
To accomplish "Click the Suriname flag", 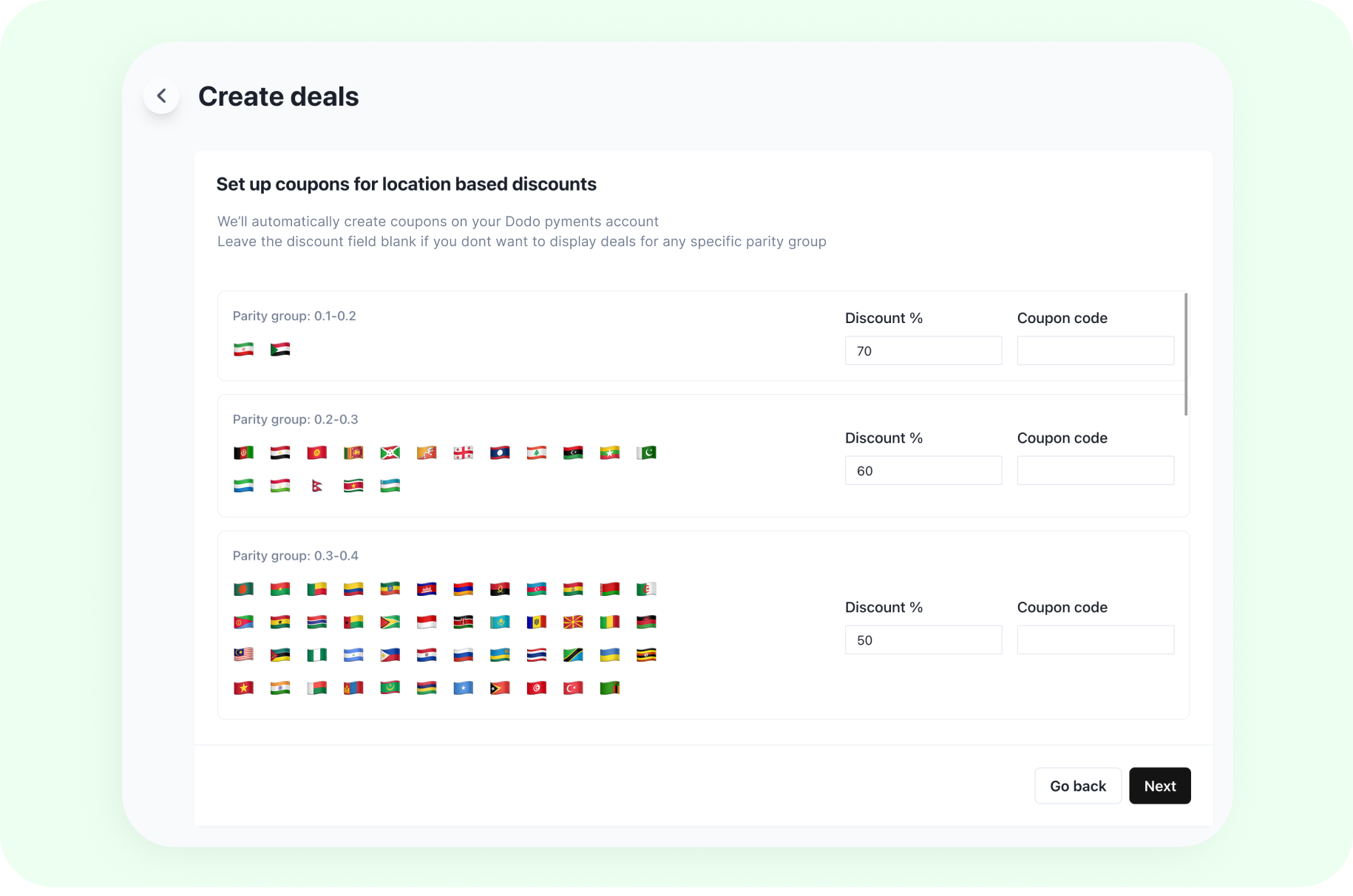I will coord(353,486).
